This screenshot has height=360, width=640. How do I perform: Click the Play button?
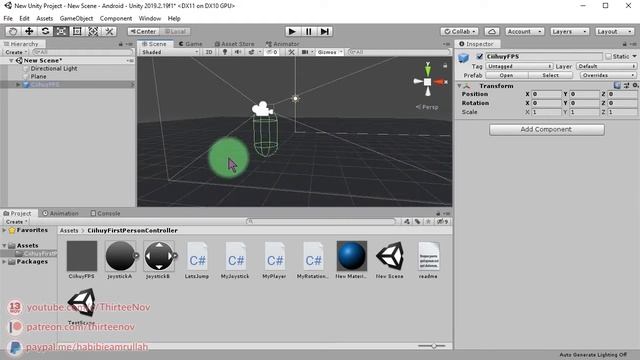(292, 31)
